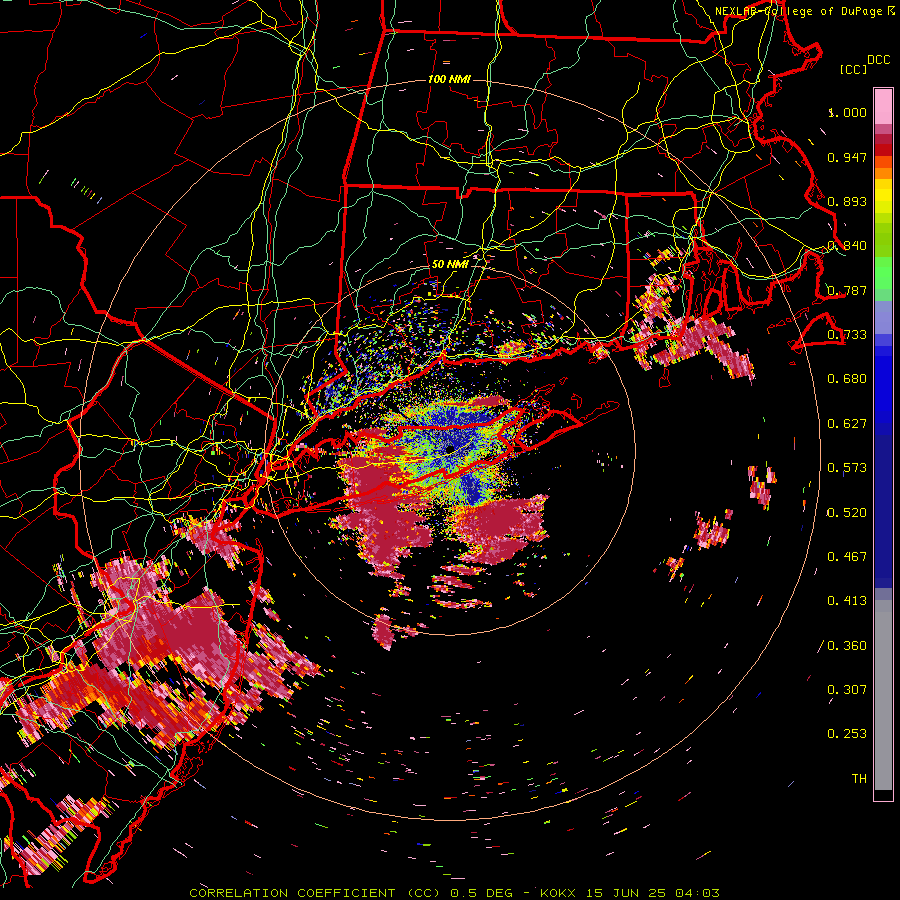Pick the light pink band at color scale top
Image resolution: width=900 pixels, height=900 pixels.
pyautogui.click(x=883, y=106)
